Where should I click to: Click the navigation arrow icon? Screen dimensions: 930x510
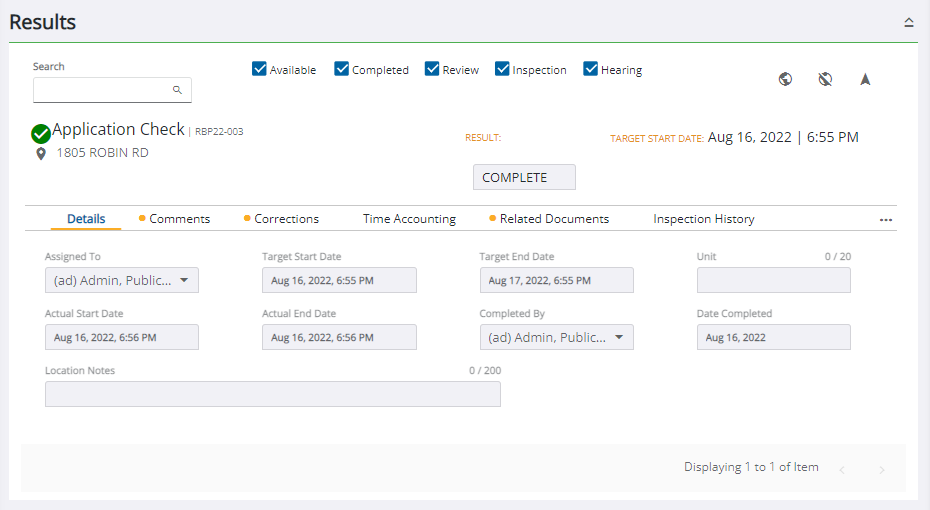tap(865, 80)
